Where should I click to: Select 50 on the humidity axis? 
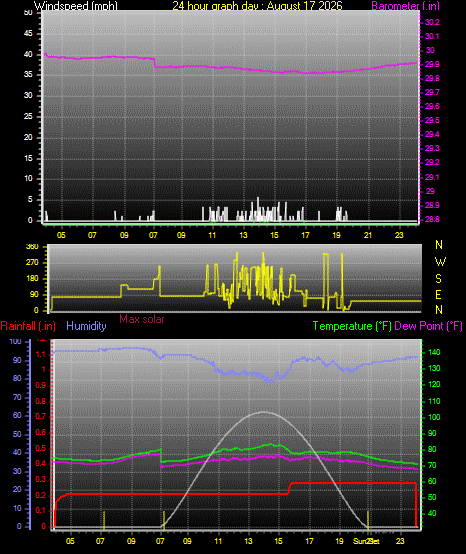[x=17, y=434]
